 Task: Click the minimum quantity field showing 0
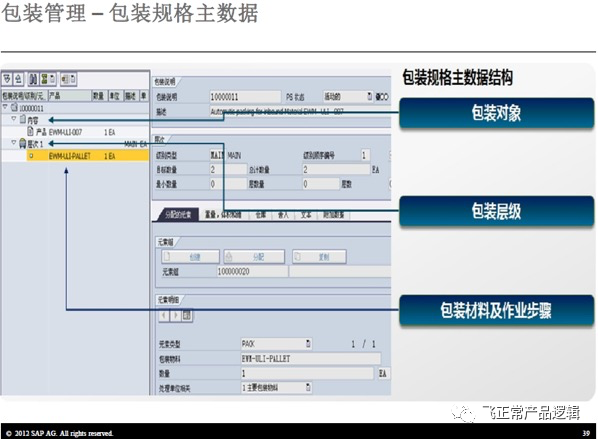[x=228, y=184]
